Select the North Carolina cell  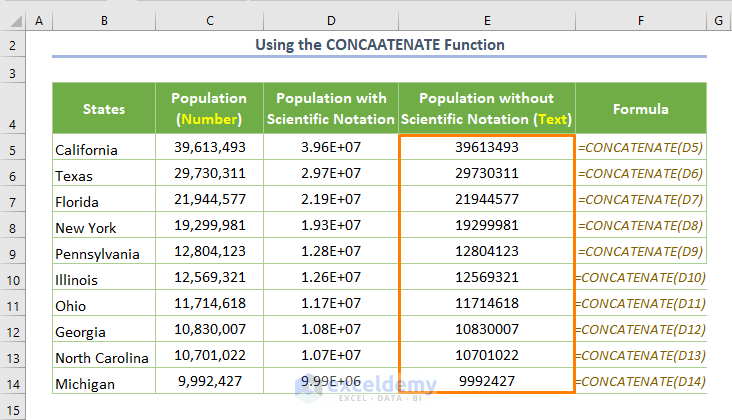coord(104,357)
